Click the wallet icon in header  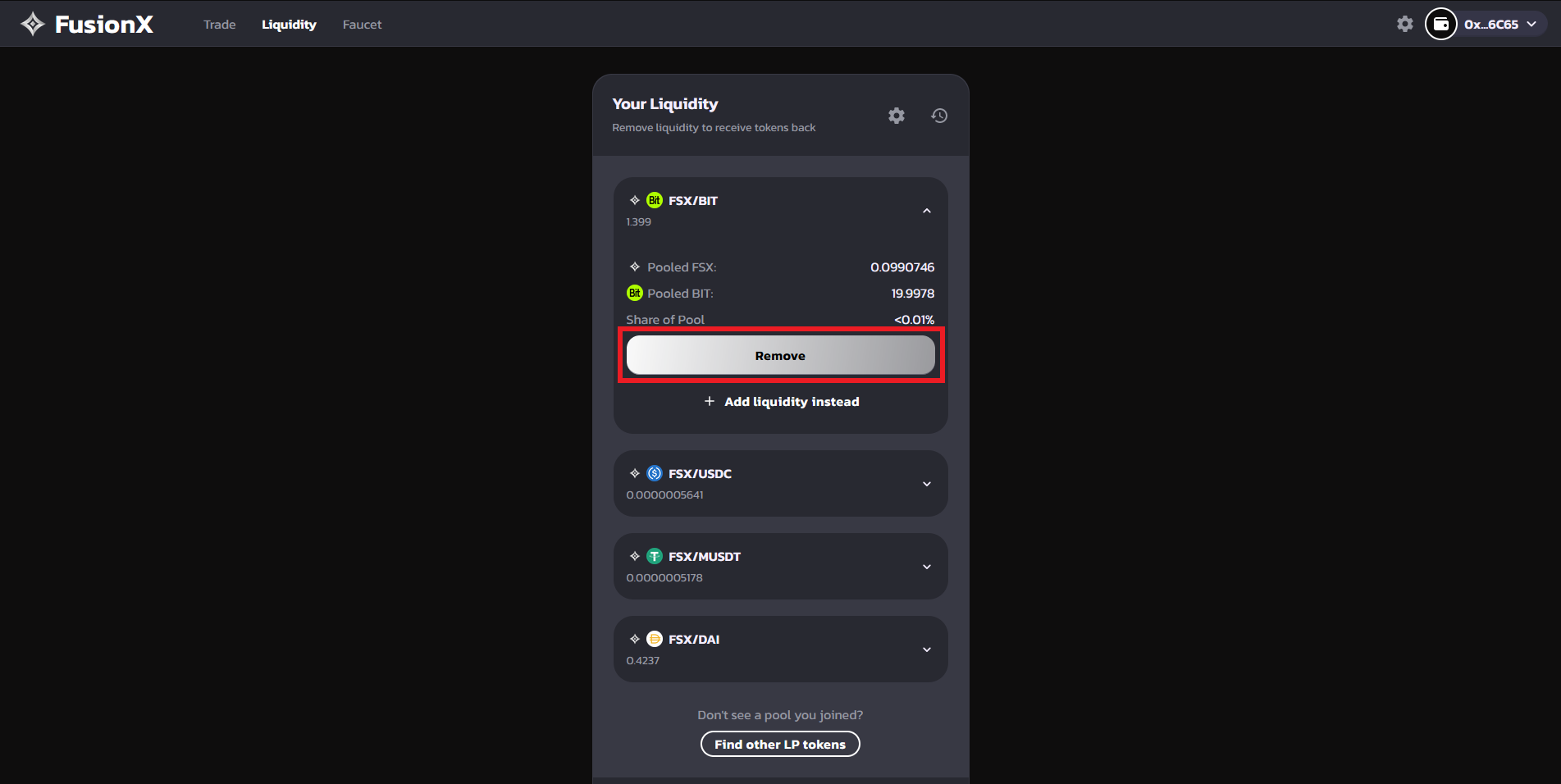point(1440,25)
